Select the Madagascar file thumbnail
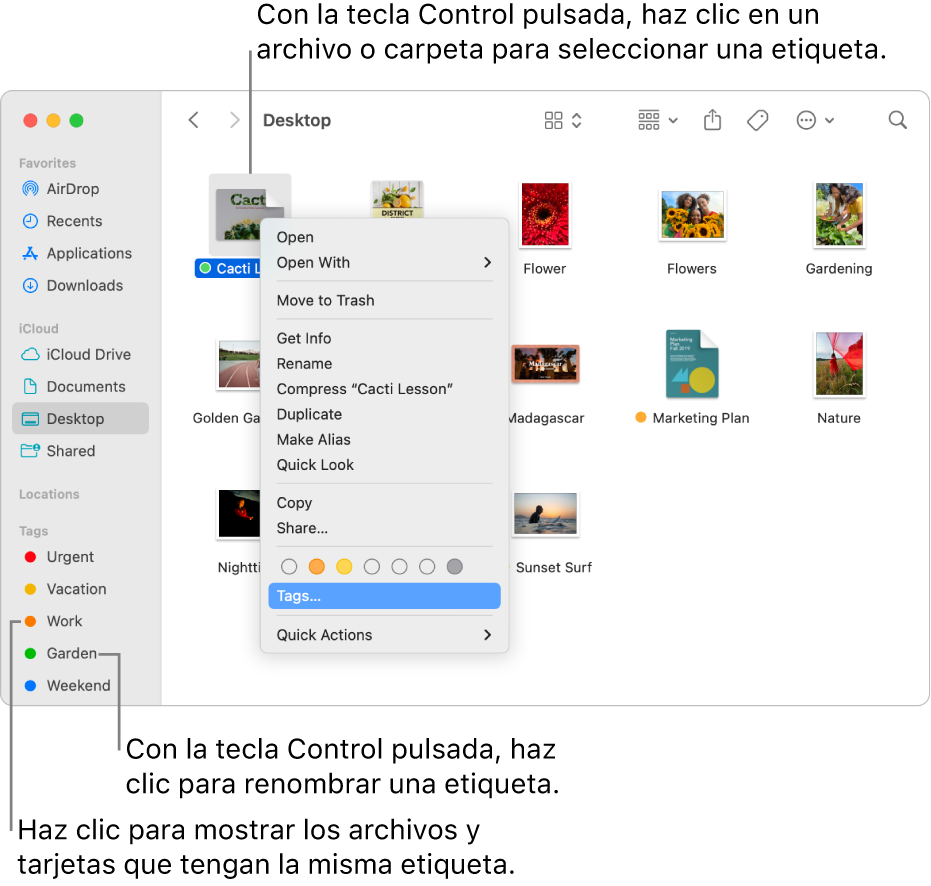The height and width of the screenshot is (886, 931). (x=545, y=363)
